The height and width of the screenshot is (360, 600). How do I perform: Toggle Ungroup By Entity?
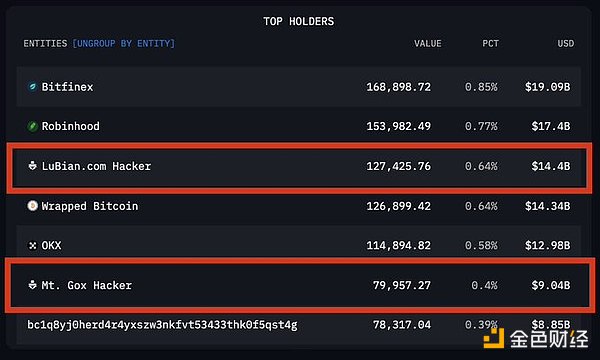coord(124,44)
